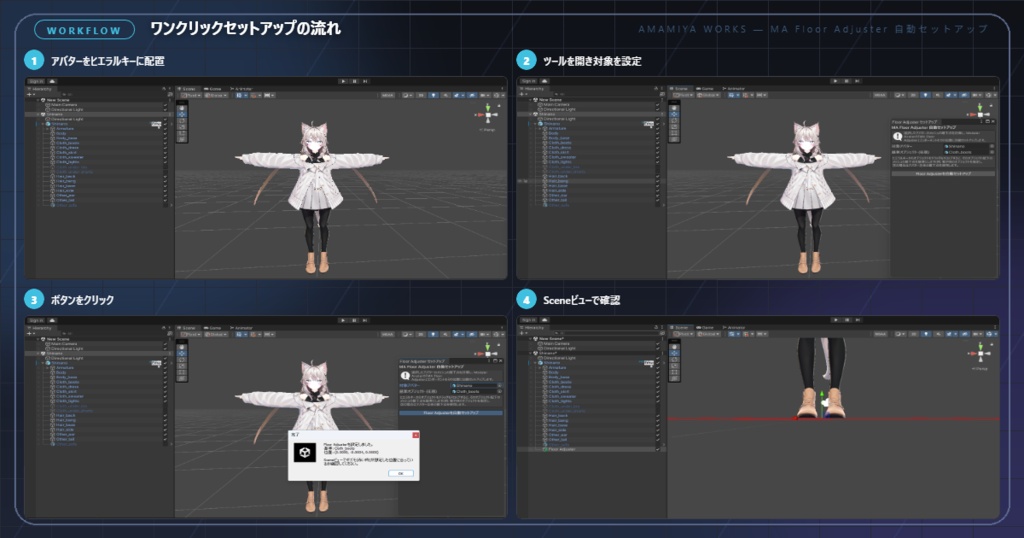The width and height of the screenshot is (1024, 538).
Task: Toggle the Other_tail checkmark in step 2 hierarchy
Action: click(658, 200)
